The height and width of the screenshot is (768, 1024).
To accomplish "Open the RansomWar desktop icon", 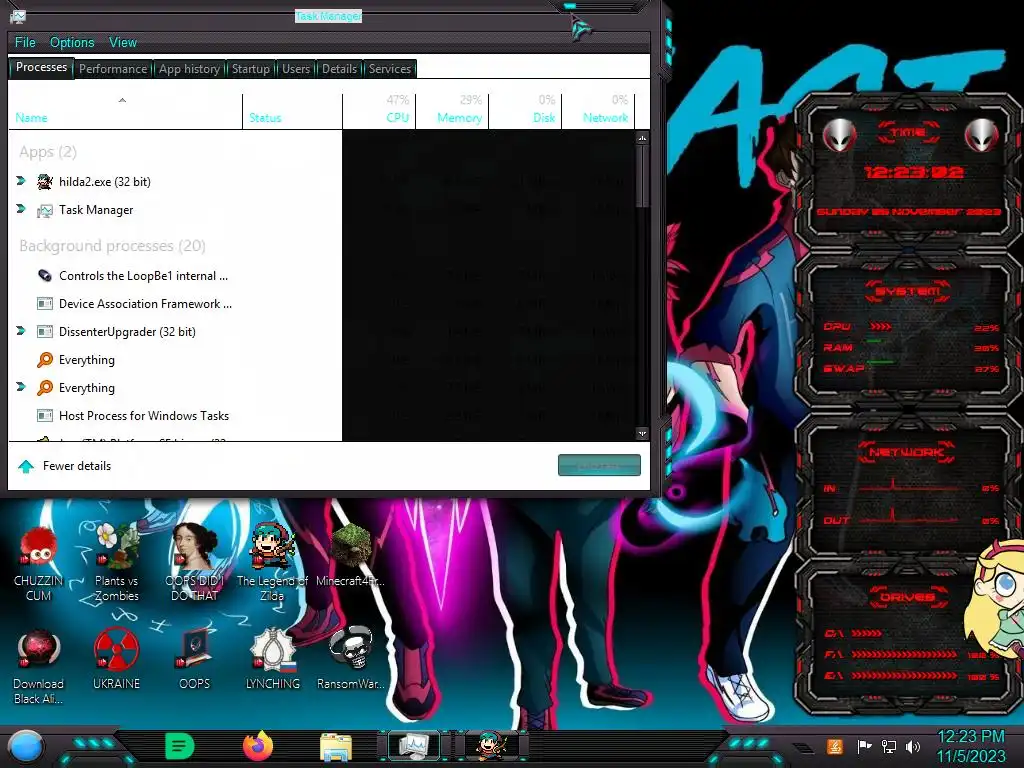I will point(351,660).
